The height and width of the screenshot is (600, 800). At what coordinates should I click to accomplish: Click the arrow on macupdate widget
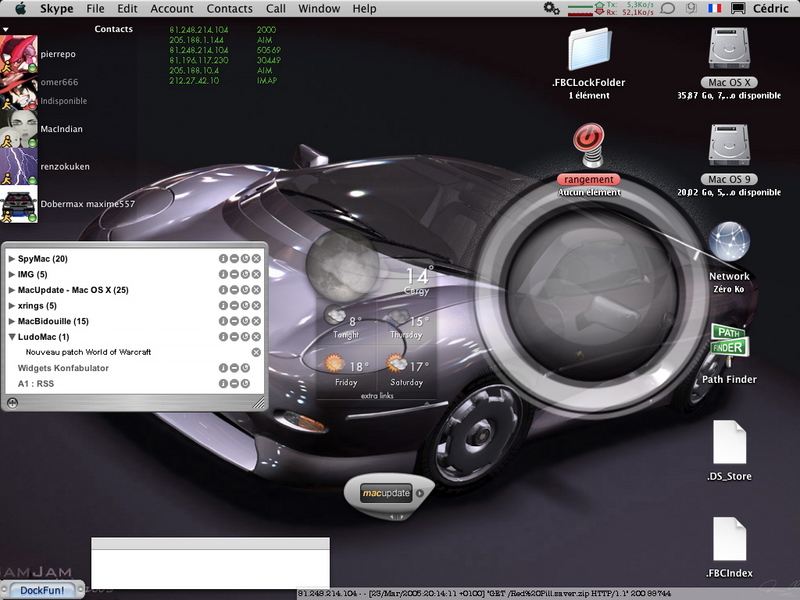click(x=420, y=493)
